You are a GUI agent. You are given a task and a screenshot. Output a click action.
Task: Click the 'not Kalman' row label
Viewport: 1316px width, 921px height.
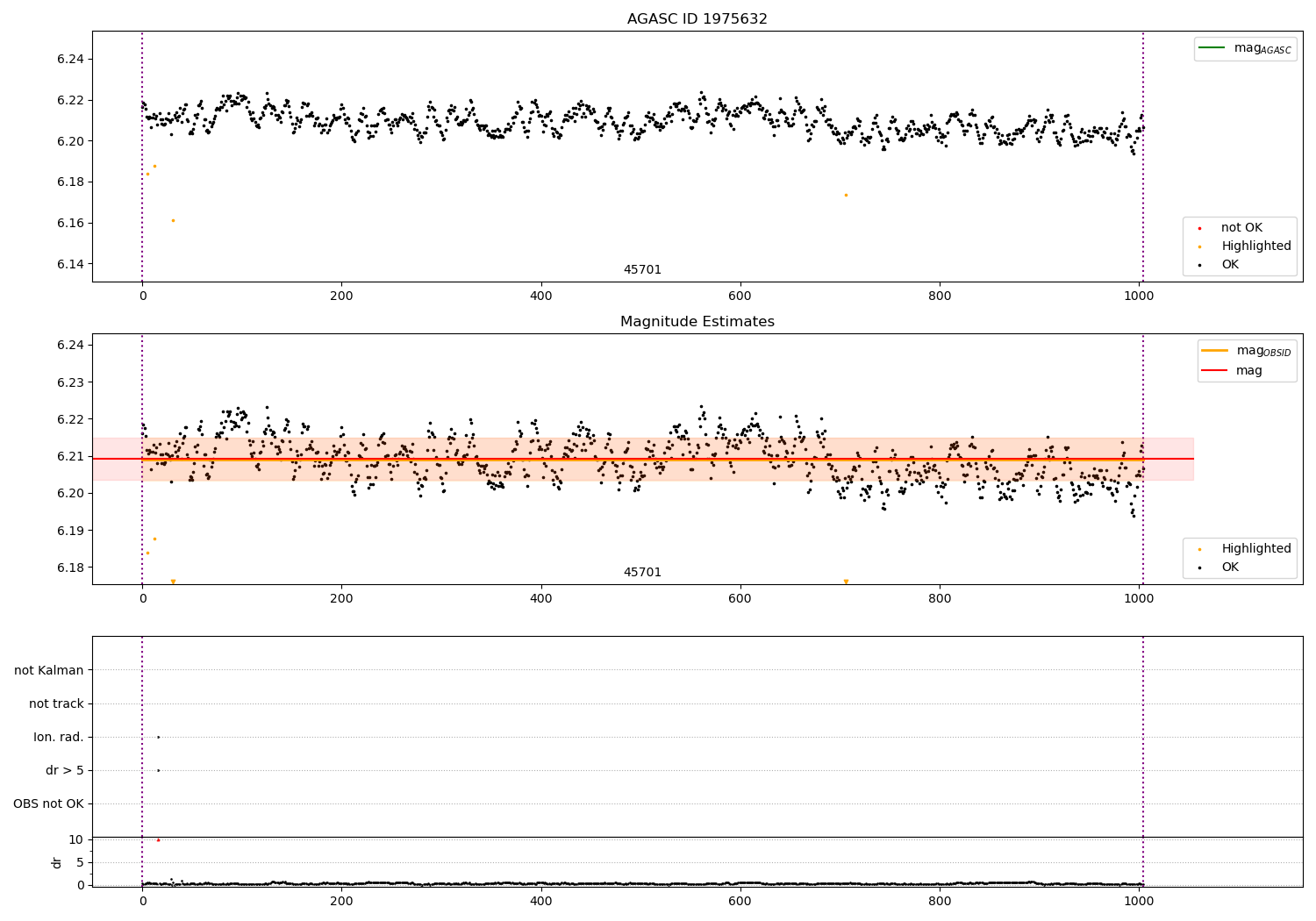point(49,670)
